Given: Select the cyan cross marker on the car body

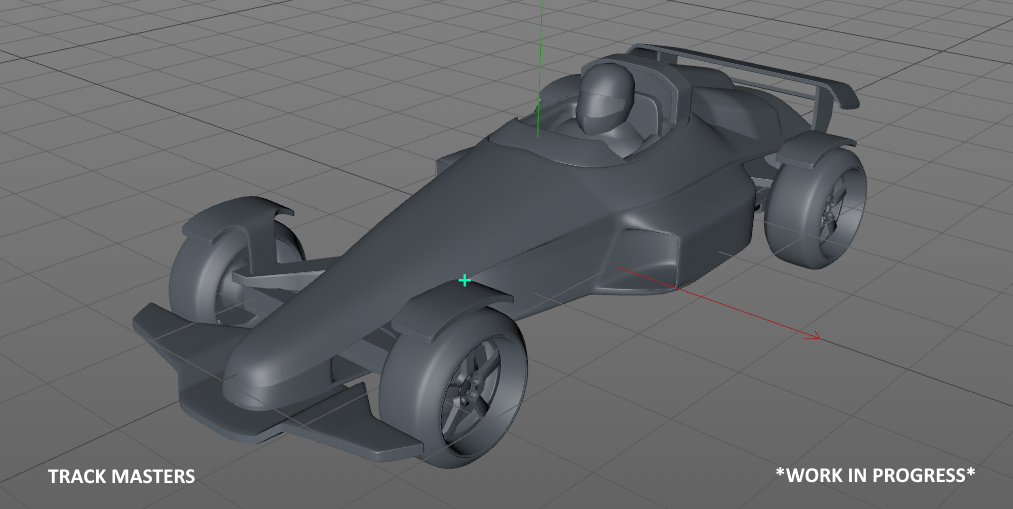Looking at the screenshot, I should (465, 280).
